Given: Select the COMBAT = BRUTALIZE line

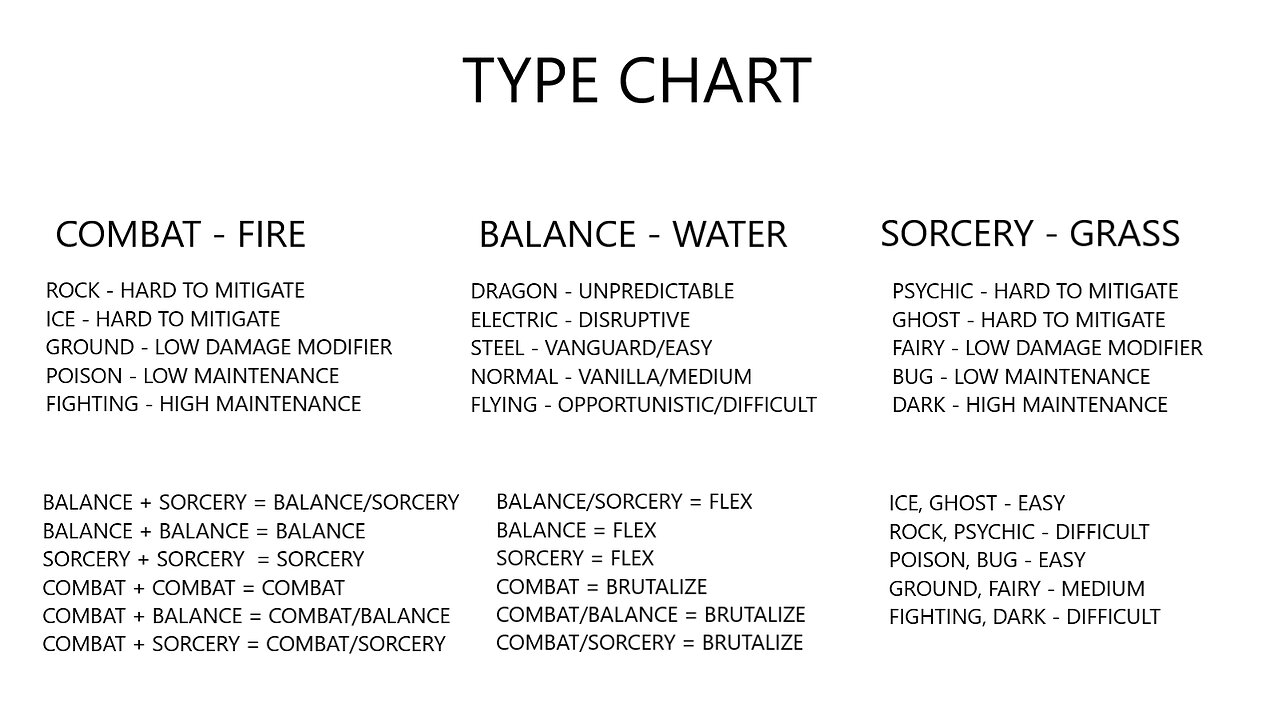Looking at the screenshot, I should coord(601,587).
